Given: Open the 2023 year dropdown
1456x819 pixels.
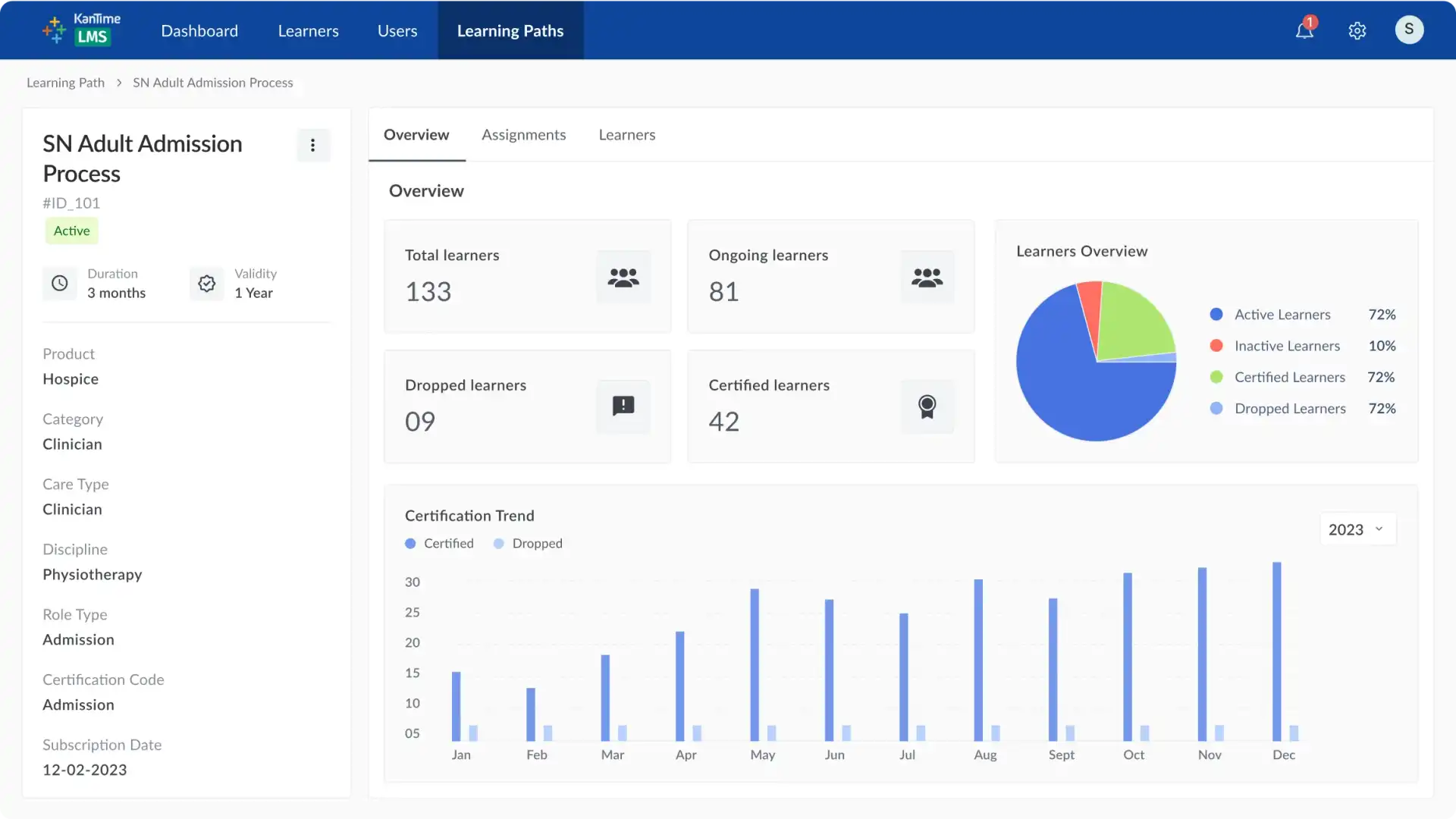Looking at the screenshot, I should 1357,529.
